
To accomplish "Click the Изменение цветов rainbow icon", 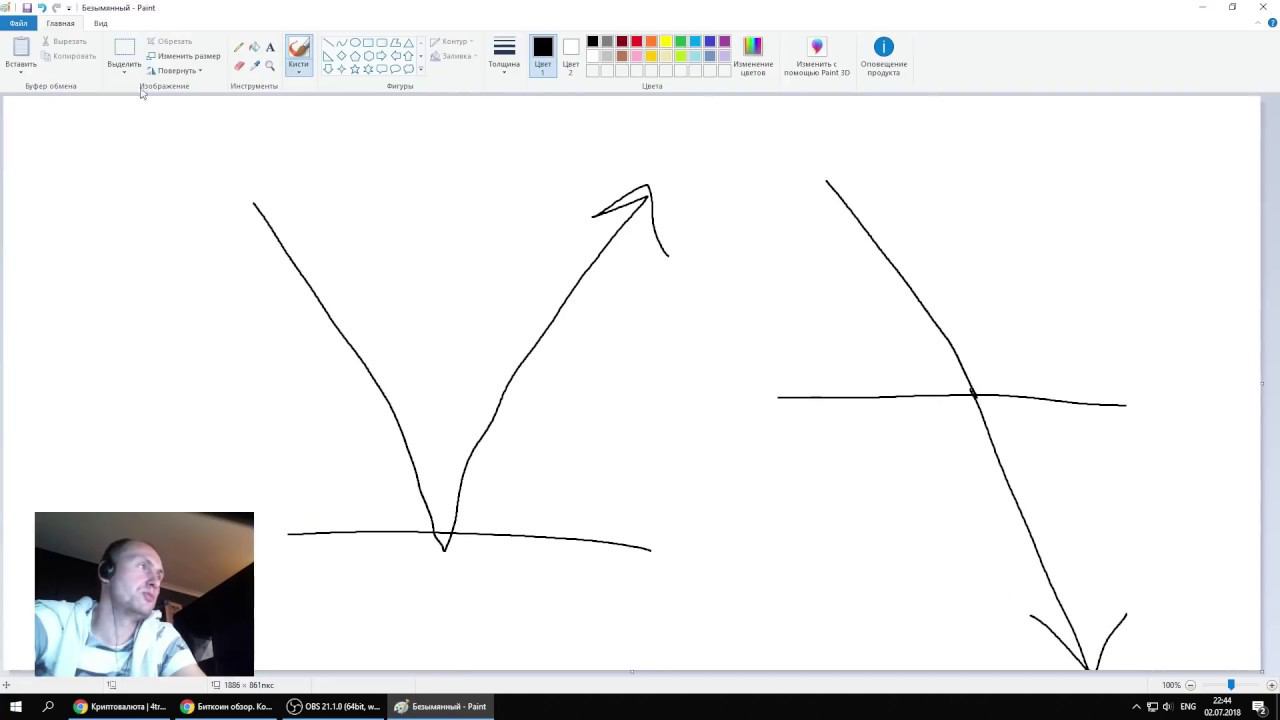I will pos(753,46).
